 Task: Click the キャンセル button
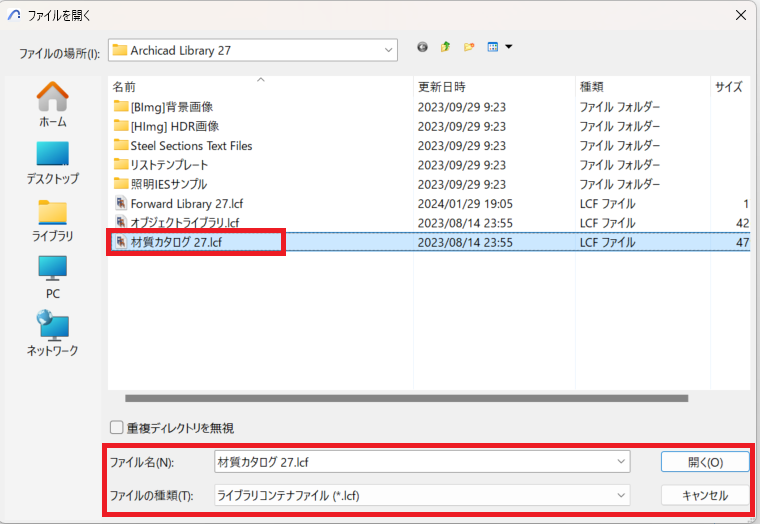(705, 495)
